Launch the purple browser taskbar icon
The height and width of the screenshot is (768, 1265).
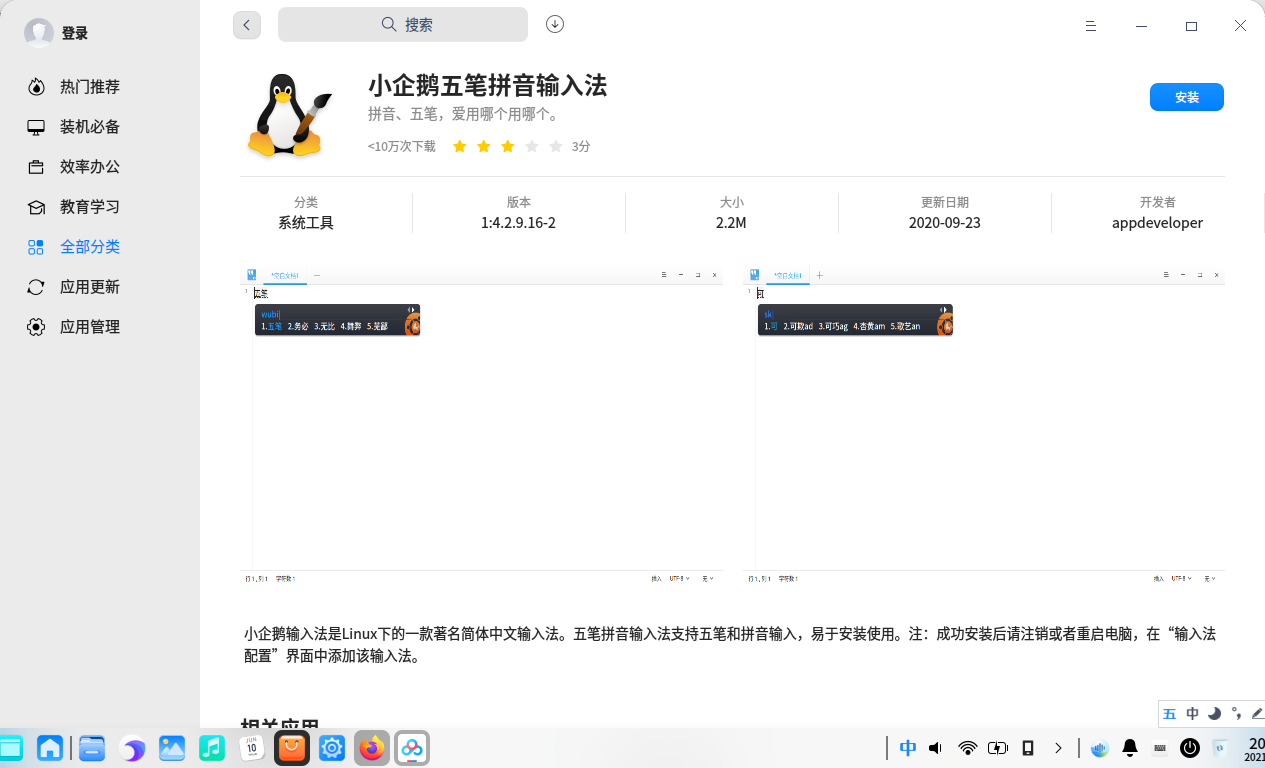point(132,748)
